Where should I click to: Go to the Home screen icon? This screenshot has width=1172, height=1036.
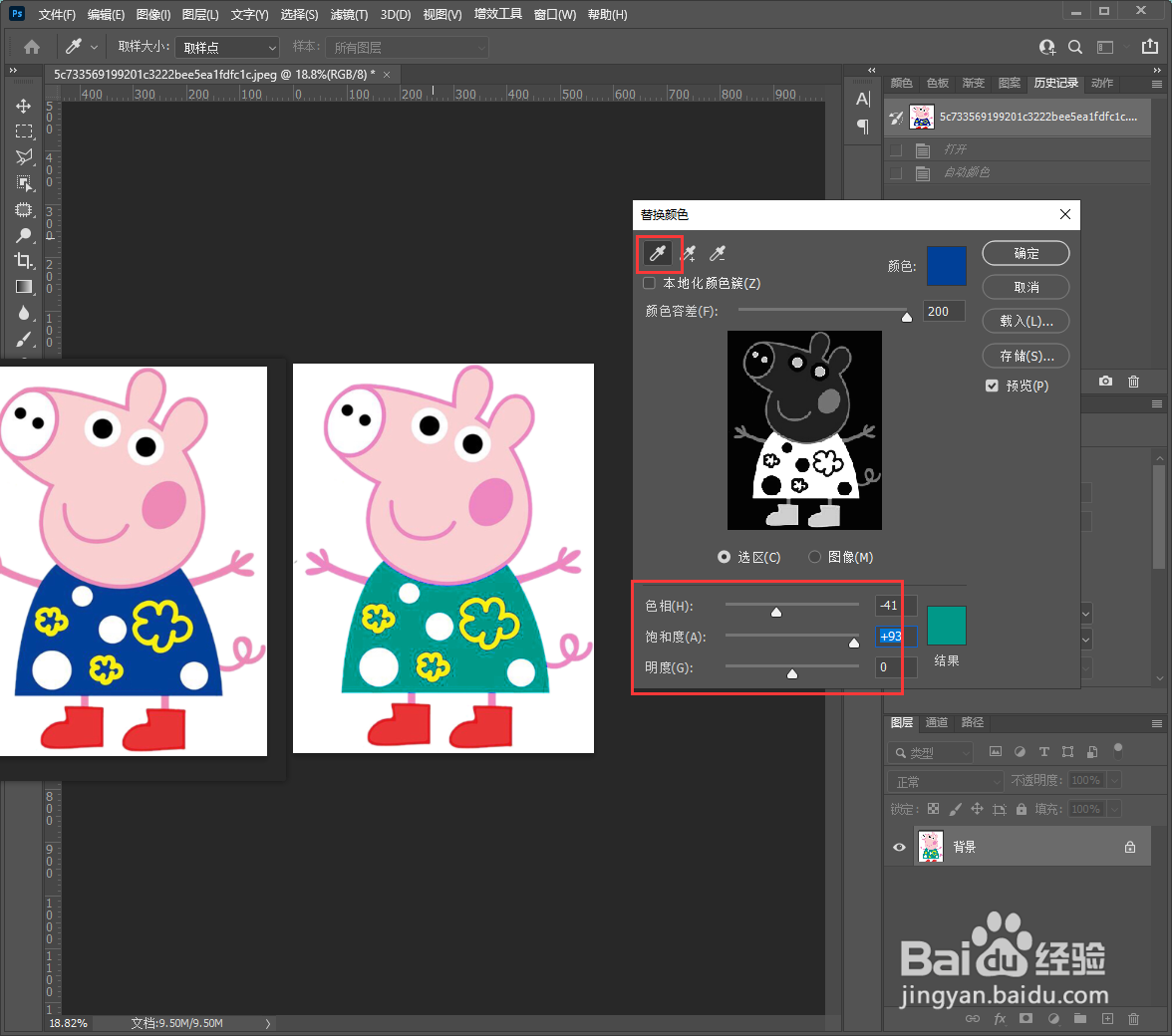pyautogui.click(x=32, y=47)
